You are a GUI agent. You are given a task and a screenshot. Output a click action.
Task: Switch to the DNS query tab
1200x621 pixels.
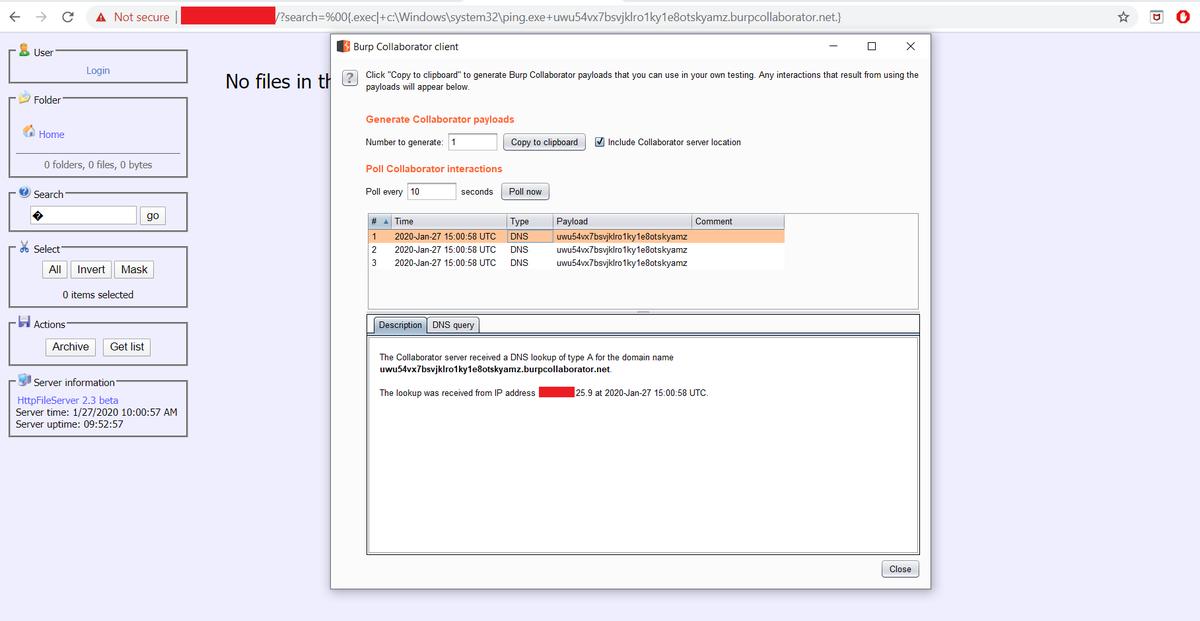[453, 325]
